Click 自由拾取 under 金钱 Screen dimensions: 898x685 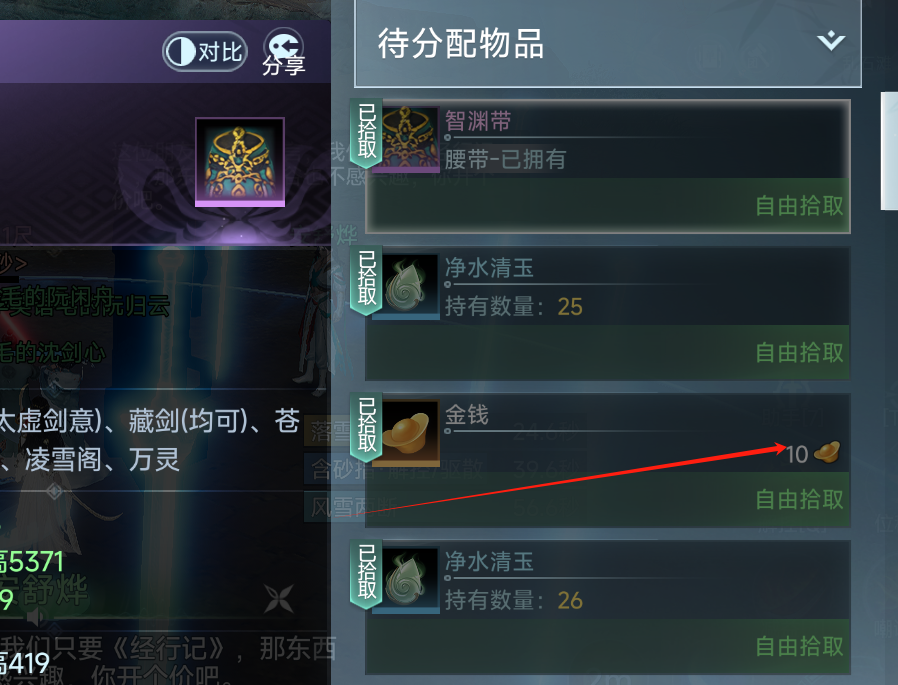pyautogui.click(x=799, y=499)
